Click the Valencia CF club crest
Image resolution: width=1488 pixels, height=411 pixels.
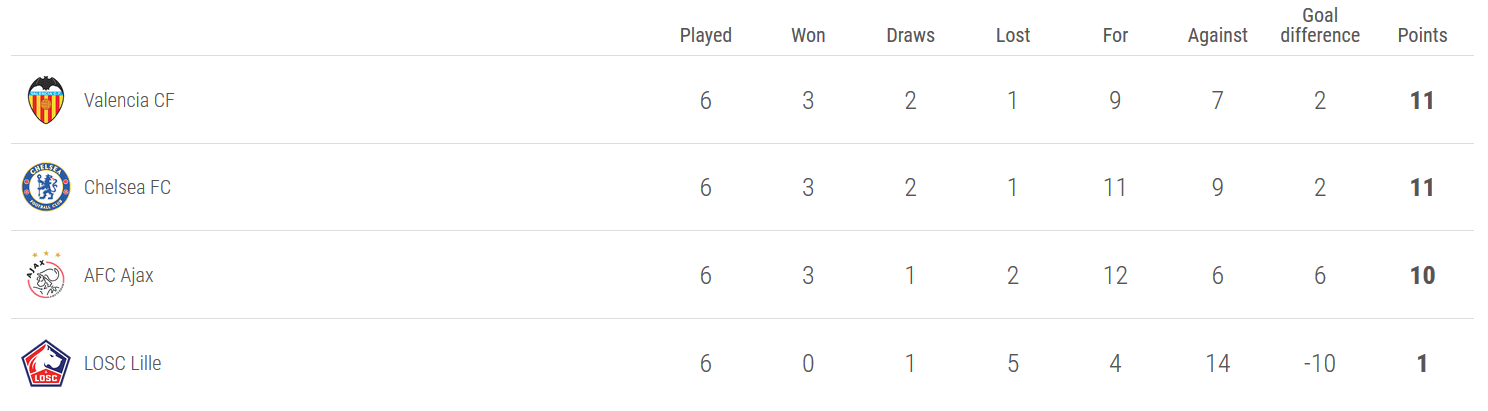[x=46, y=100]
